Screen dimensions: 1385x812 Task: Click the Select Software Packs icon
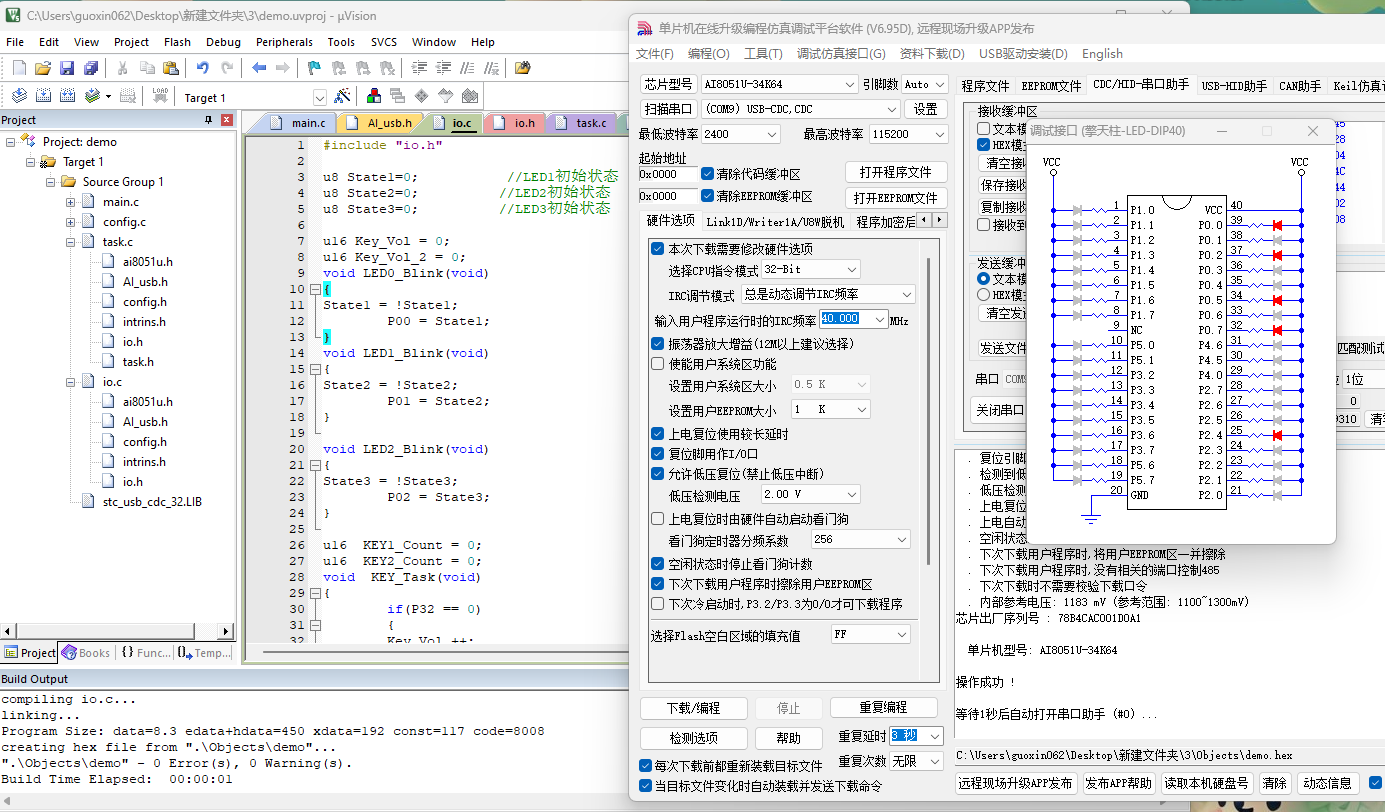tap(445, 96)
